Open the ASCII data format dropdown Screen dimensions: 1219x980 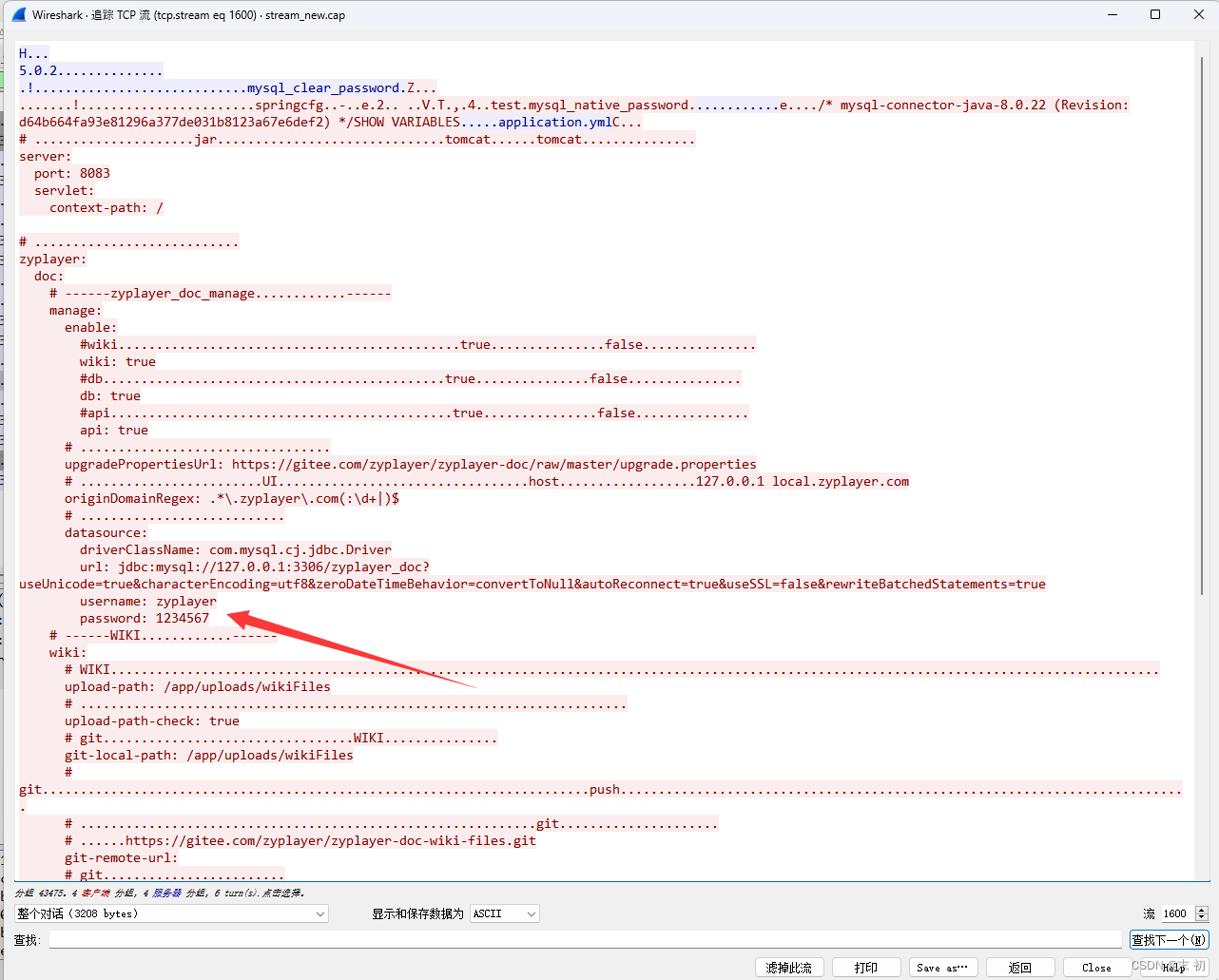click(505, 913)
